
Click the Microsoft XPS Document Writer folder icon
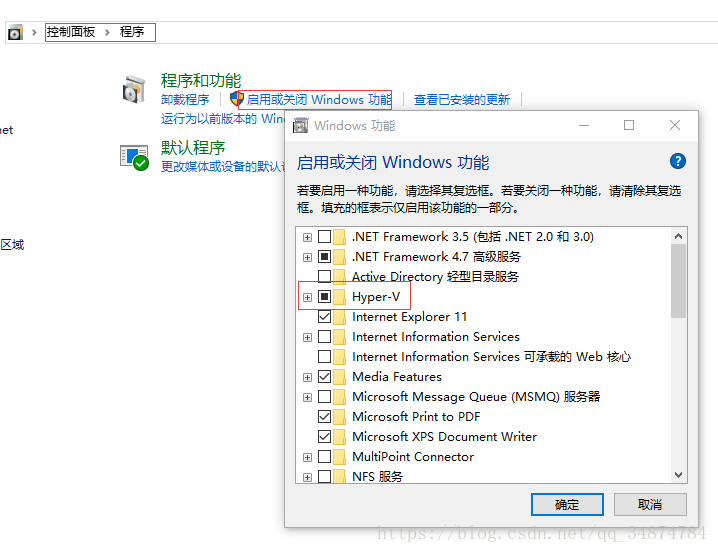click(x=339, y=437)
